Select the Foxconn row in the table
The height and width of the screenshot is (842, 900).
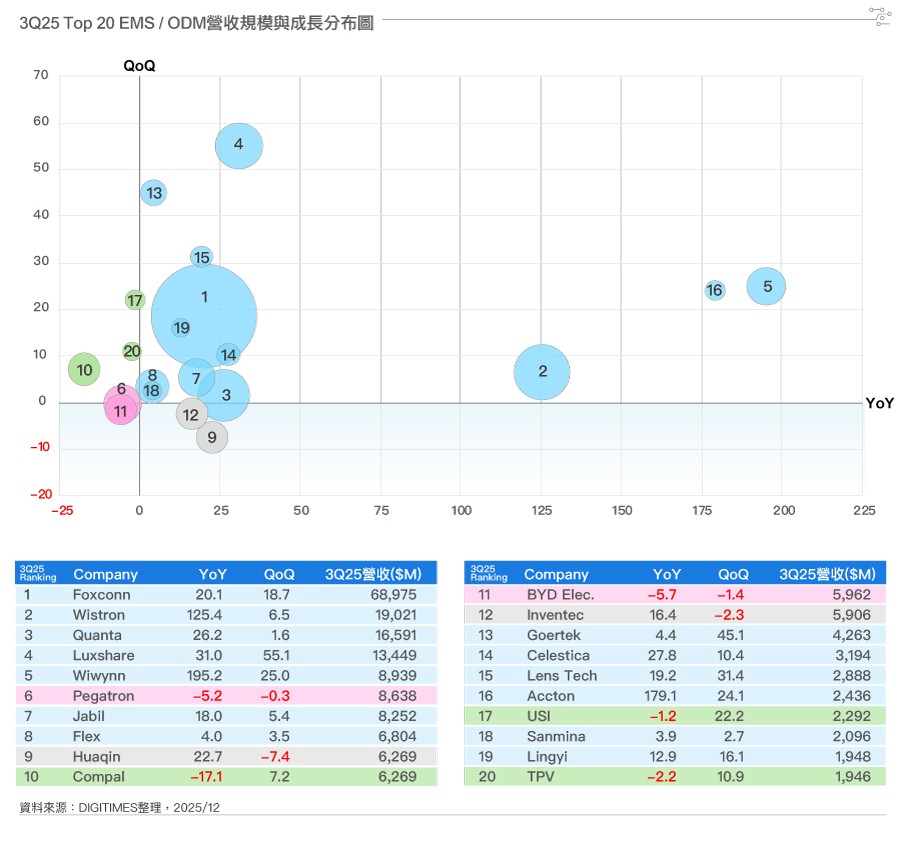point(226,595)
